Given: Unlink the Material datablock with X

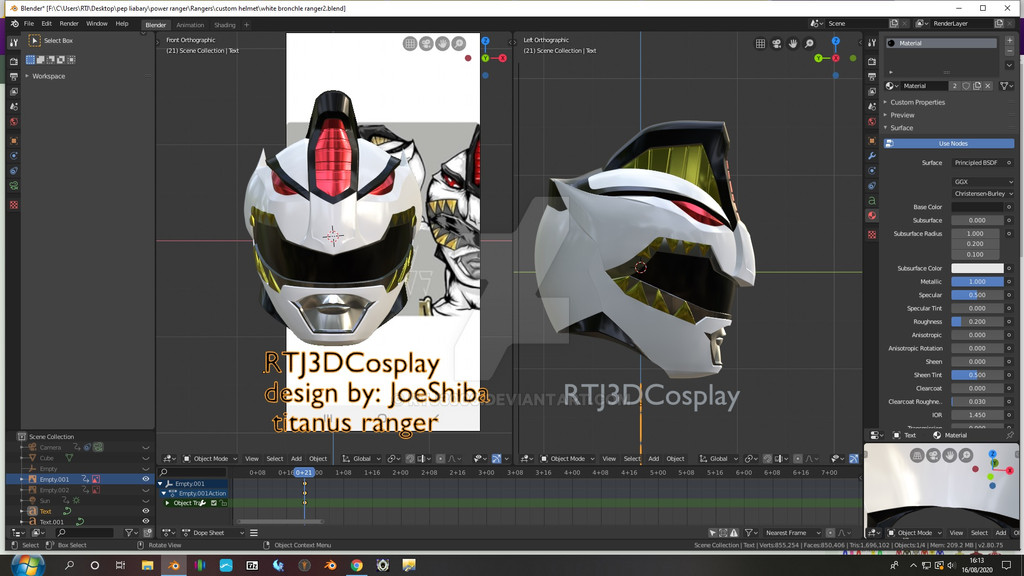Looking at the screenshot, I should [988, 86].
